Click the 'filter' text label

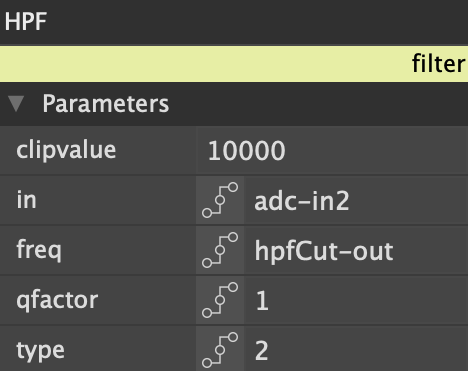pyautogui.click(x=438, y=63)
